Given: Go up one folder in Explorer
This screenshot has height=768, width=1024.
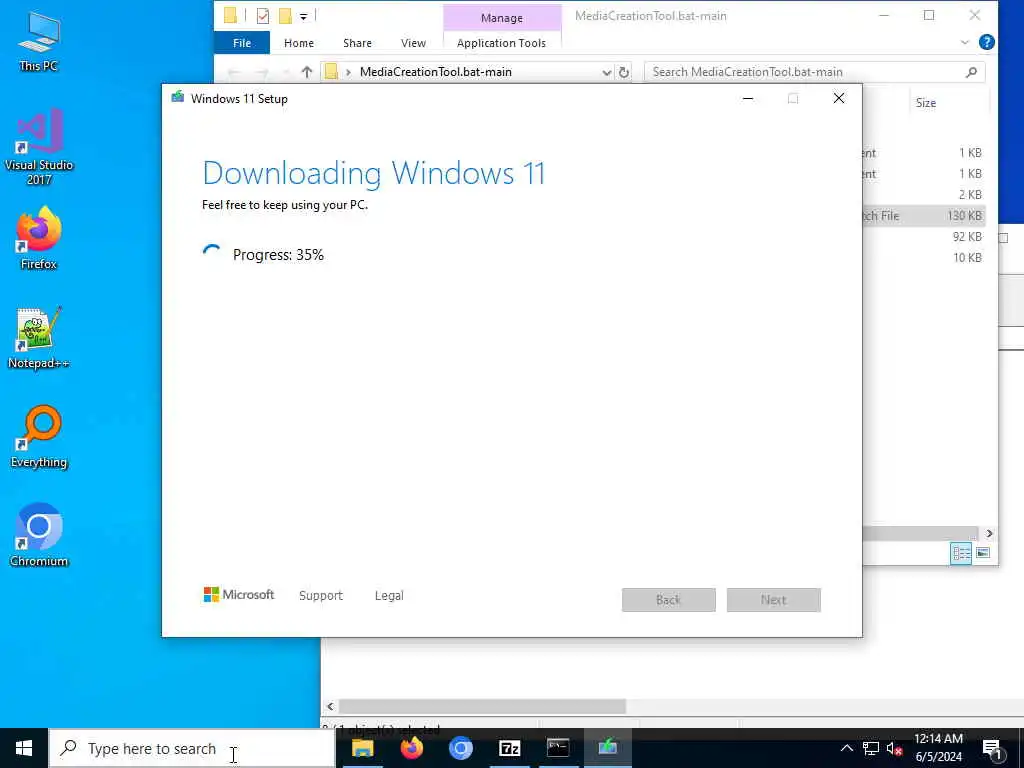Looking at the screenshot, I should 306,72.
